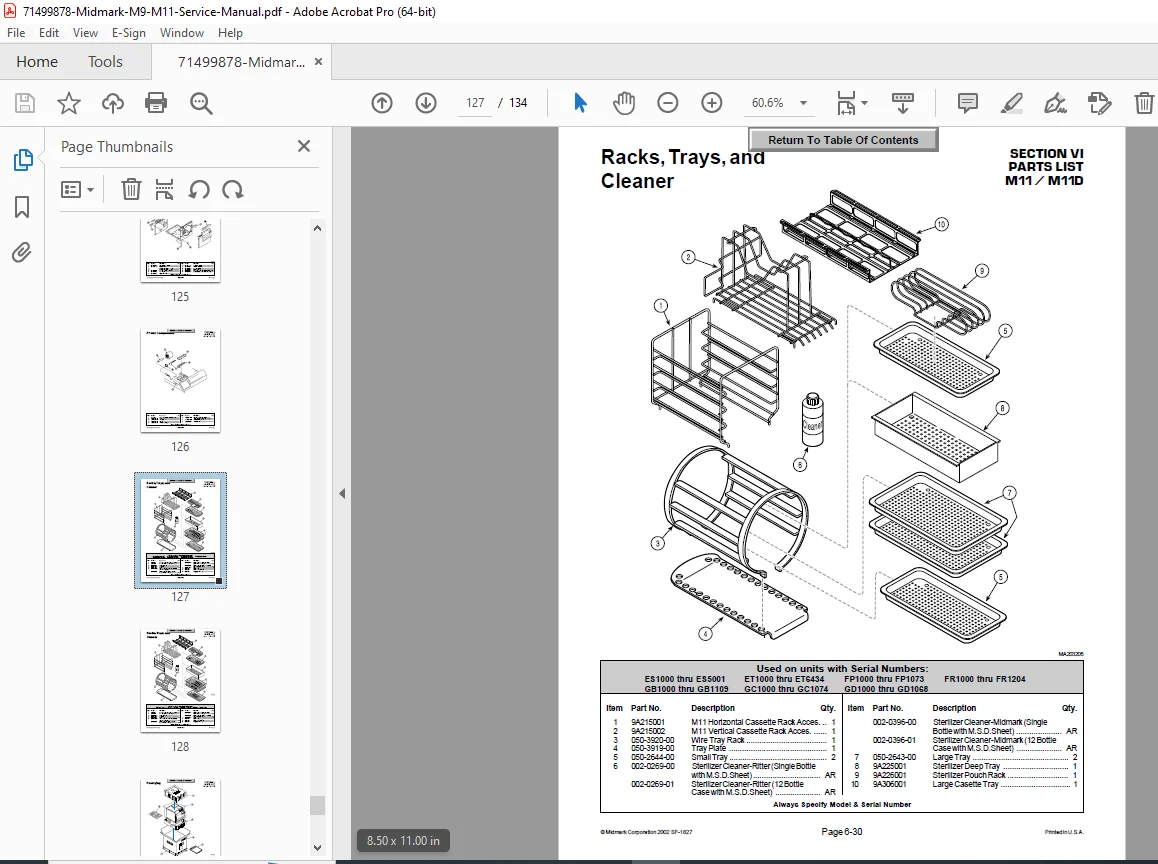Click the 'Racks, Trays, and Cleaner' heading
This screenshot has width=1158, height=864.
coord(682,169)
